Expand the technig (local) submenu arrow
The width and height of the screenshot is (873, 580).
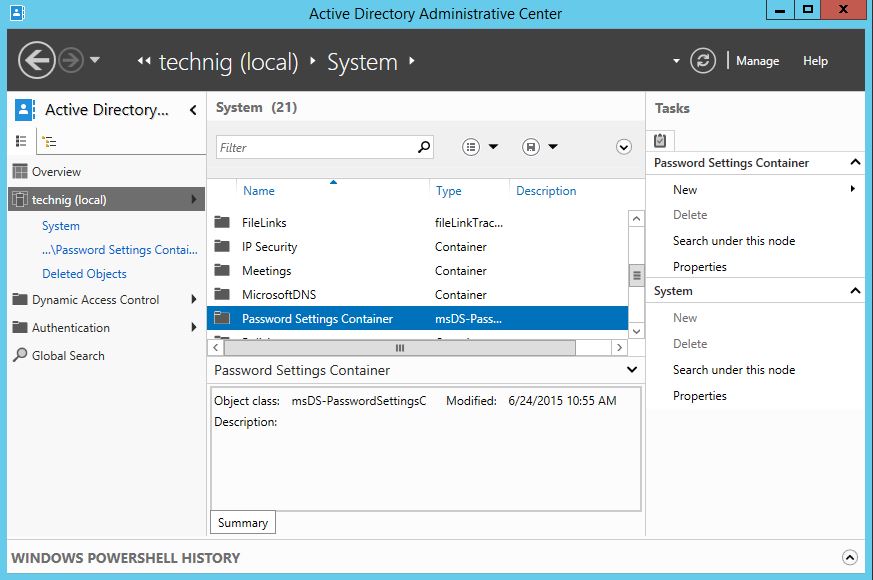pos(194,199)
